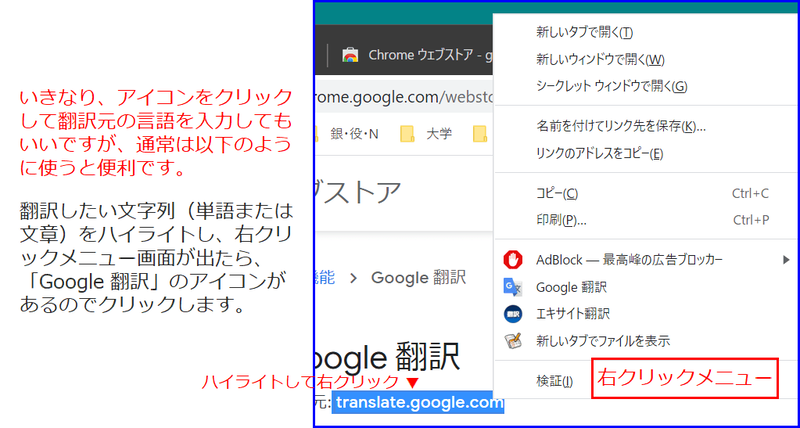Click the highlighted translate.google.com link
The width and height of the screenshot is (800, 428).
418,402
